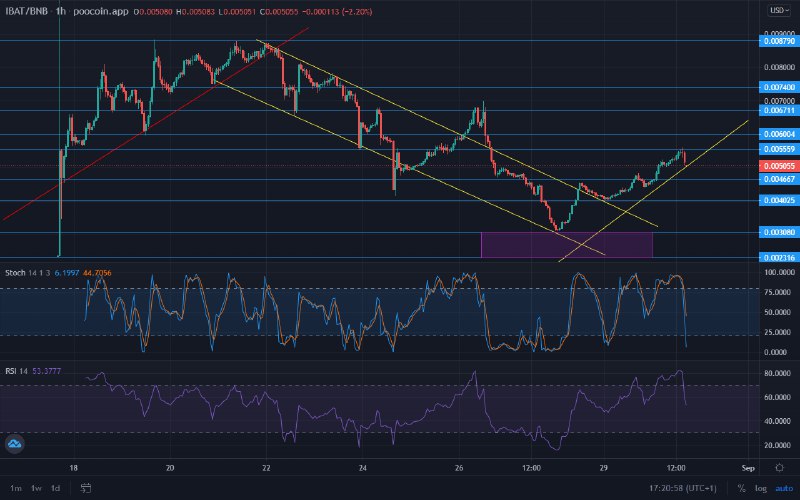Viewport: 800px width, 500px height.
Task: Toggle the log scale mode
Action: point(761,488)
